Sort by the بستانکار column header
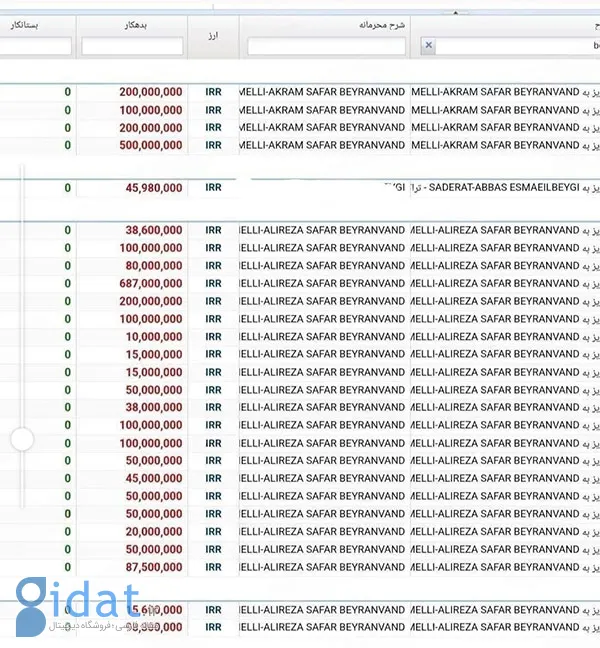The height and width of the screenshot is (648, 600). pos(24,25)
